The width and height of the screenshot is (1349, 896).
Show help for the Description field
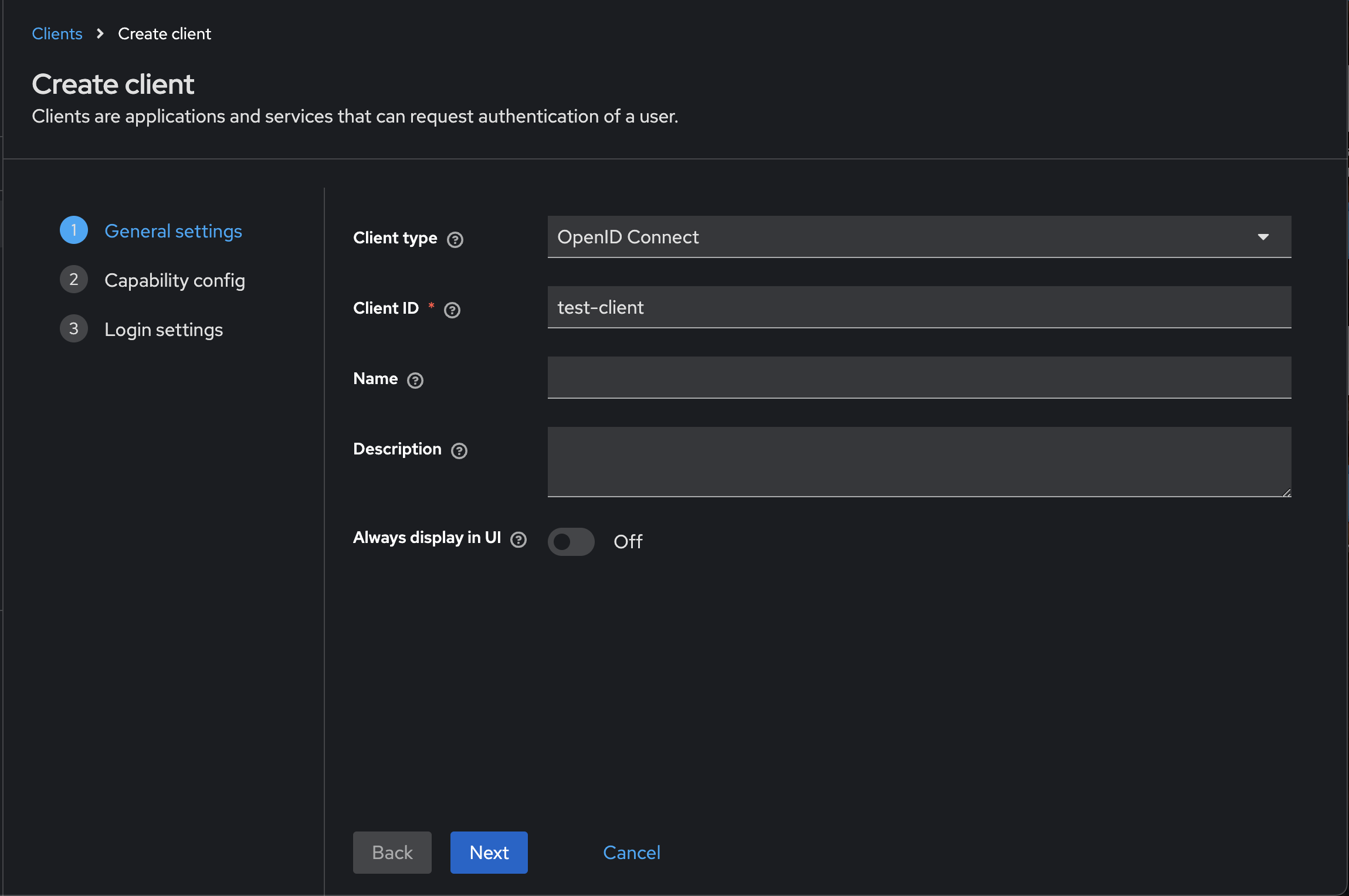pos(459,451)
